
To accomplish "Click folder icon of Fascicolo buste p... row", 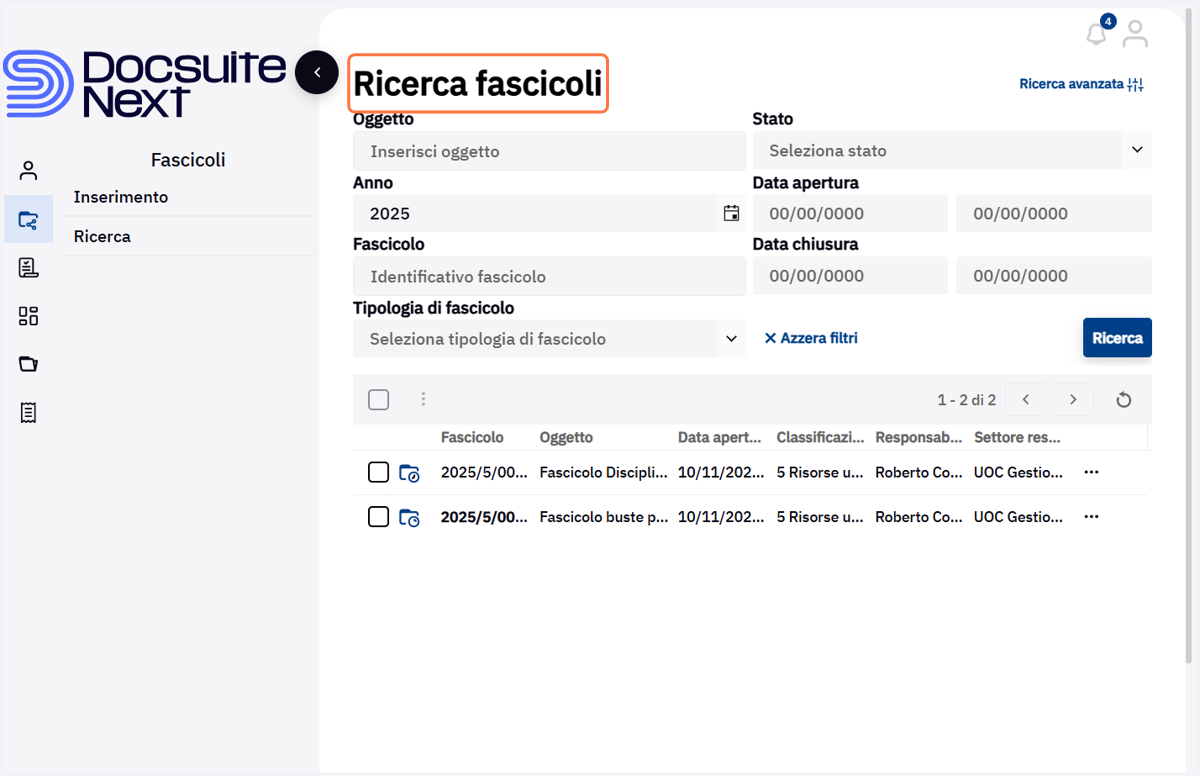I will coord(409,517).
